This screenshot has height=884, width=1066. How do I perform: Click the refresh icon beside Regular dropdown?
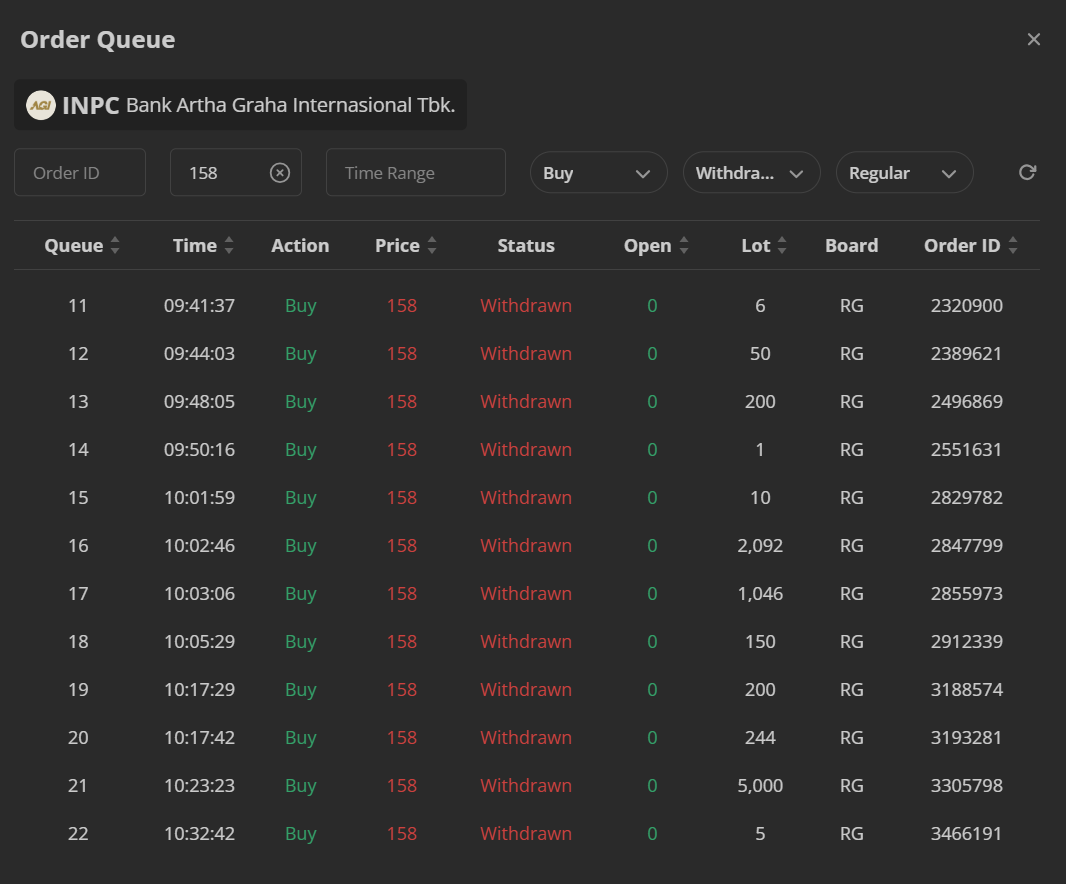1027,173
